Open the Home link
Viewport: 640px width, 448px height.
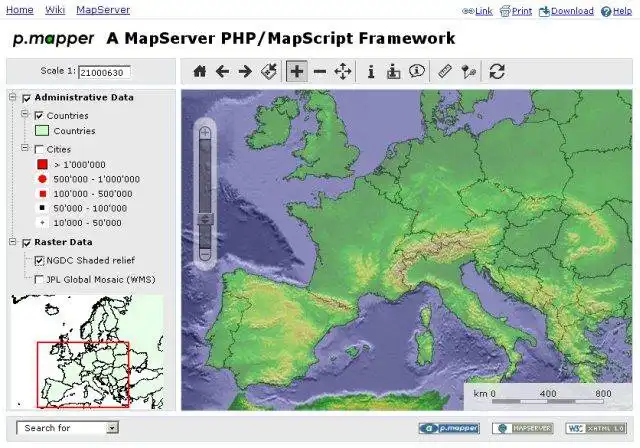(x=20, y=9)
